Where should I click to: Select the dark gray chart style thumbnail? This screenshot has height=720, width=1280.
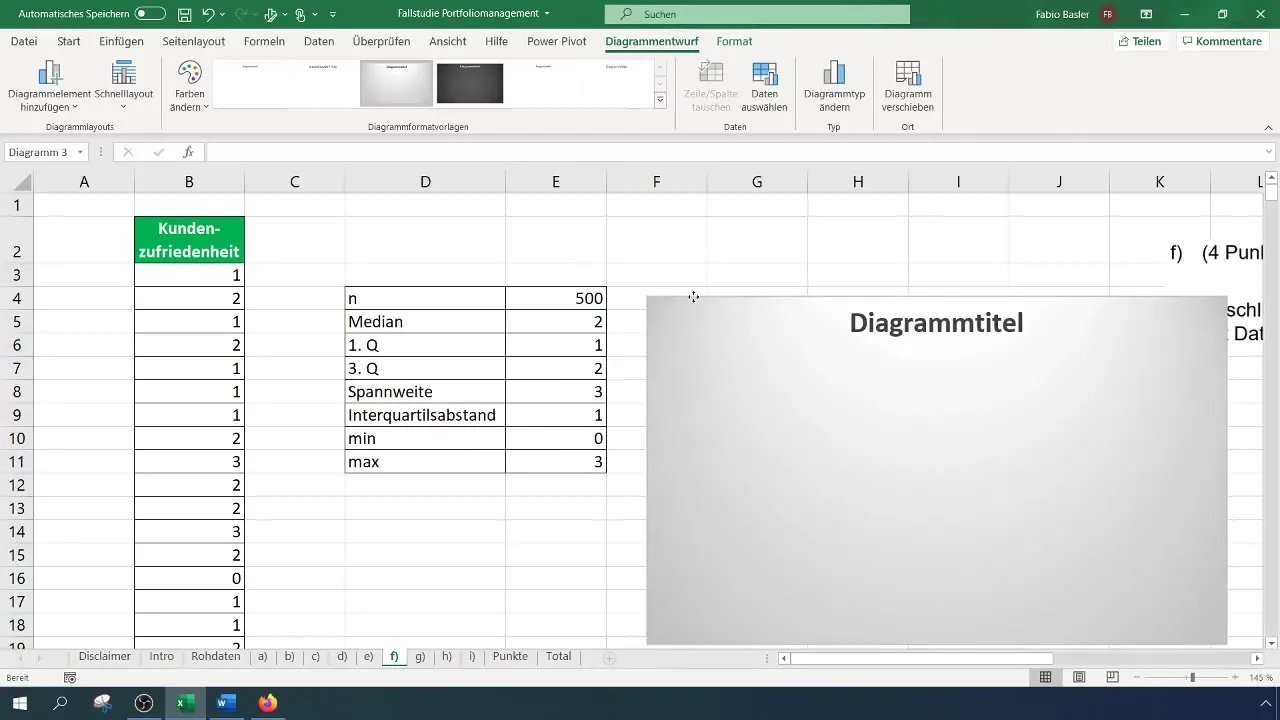point(470,83)
